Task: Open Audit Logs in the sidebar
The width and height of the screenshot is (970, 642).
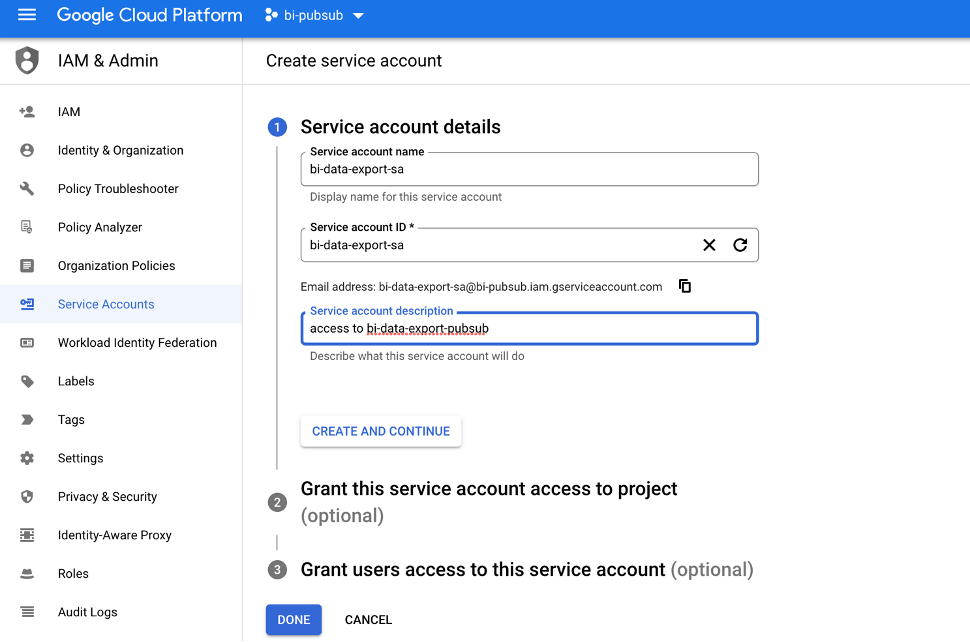Action: click(87, 612)
